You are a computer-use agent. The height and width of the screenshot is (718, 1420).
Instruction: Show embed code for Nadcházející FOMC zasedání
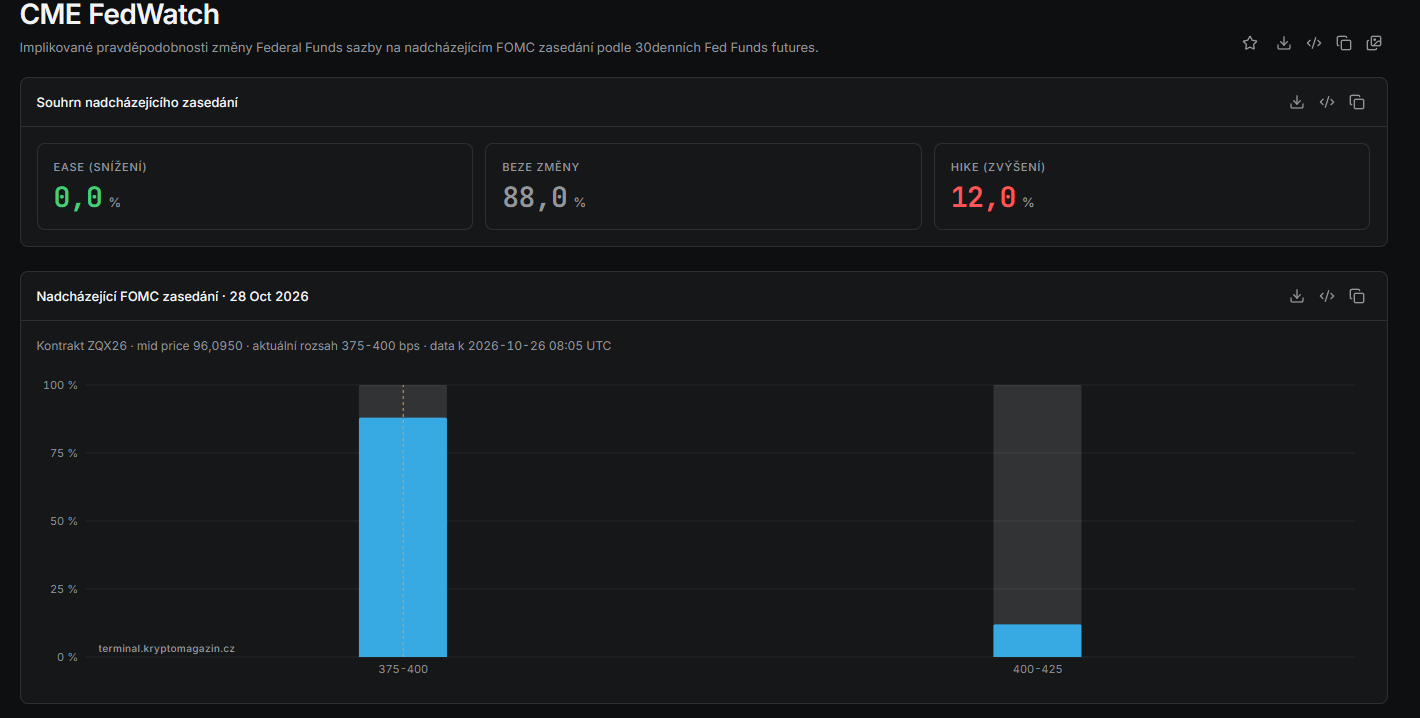click(1327, 296)
